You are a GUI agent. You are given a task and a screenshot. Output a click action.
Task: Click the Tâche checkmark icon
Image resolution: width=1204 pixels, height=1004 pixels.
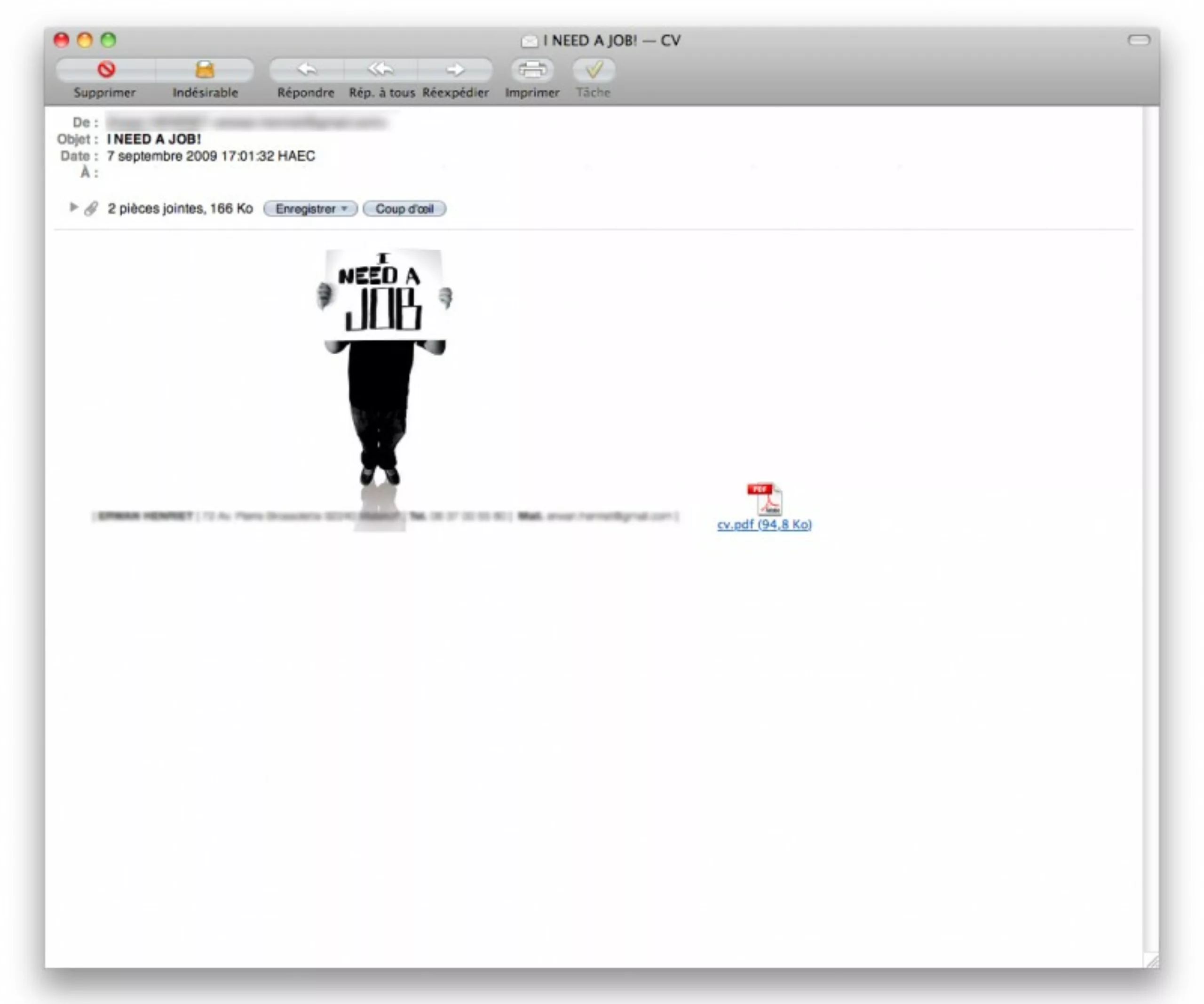click(x=594, y=69)
